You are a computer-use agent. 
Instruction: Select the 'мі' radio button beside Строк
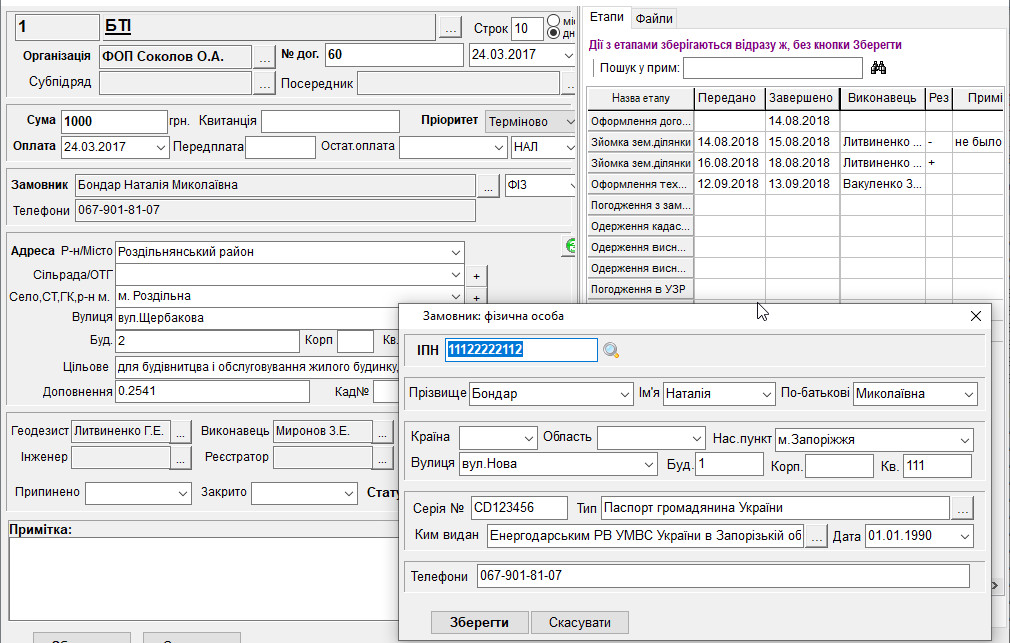tap(553, 20)
